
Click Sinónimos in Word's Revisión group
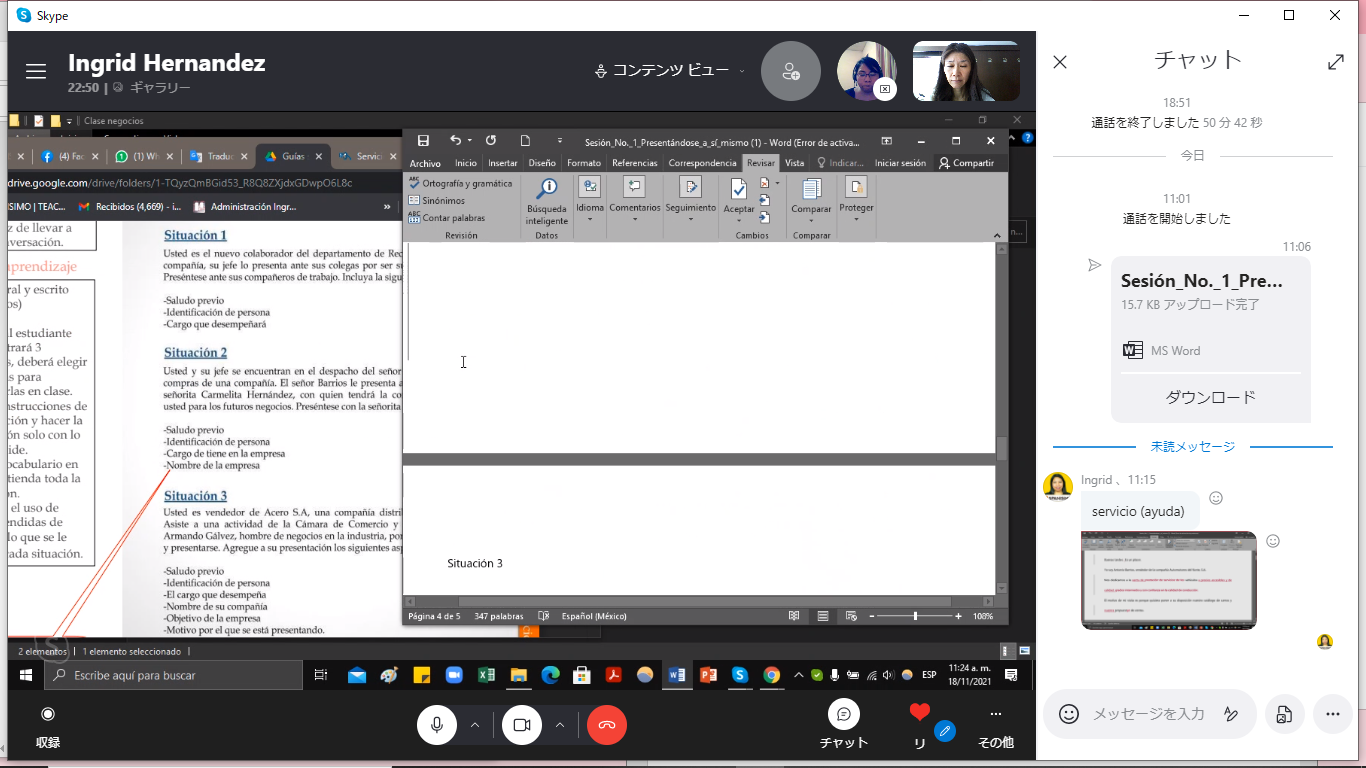pos(436,201)
